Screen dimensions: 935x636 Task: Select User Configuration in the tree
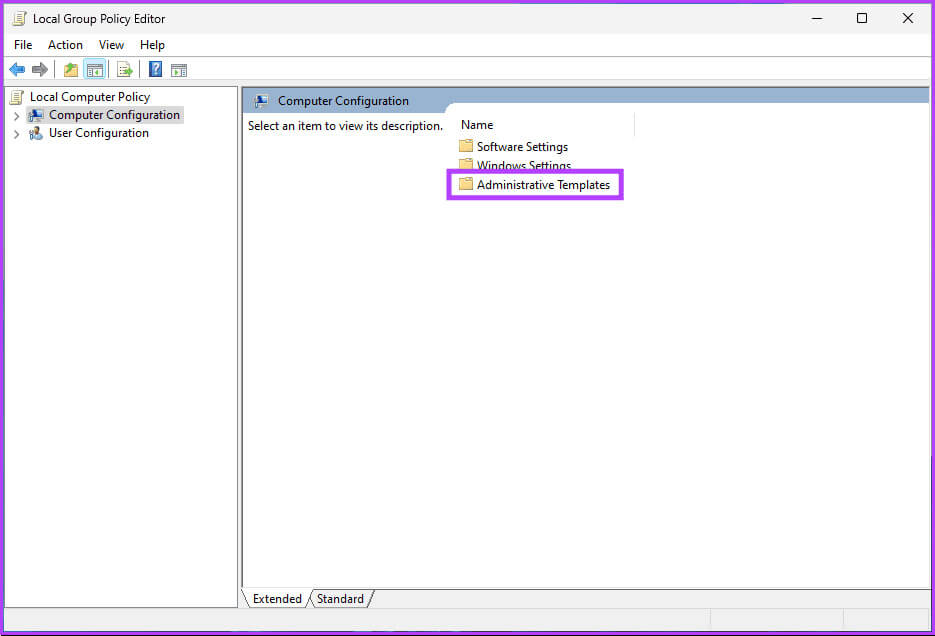pyautogui.click(x=99, y=133)
